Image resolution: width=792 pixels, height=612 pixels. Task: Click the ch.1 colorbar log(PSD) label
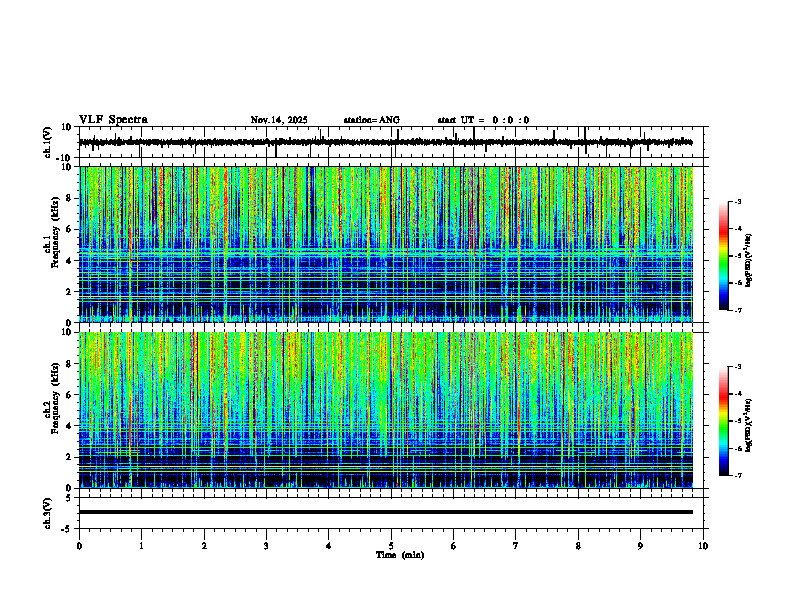749,261
